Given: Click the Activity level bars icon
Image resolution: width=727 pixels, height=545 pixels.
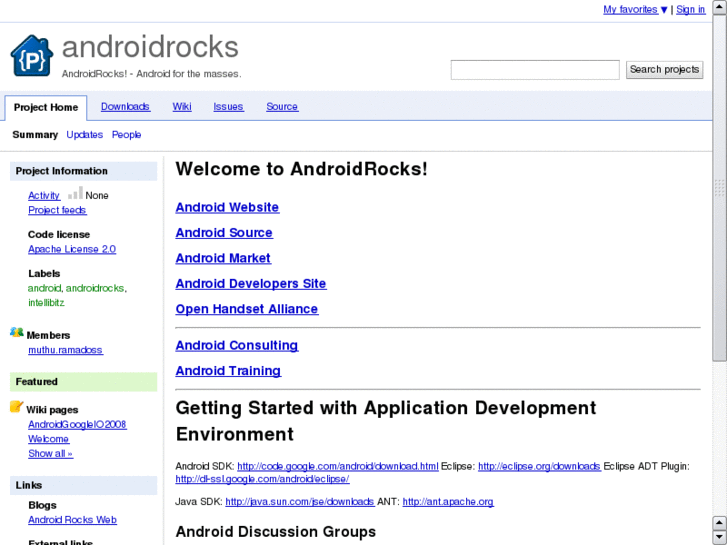Looking at the screenshot, I should tap(75, 192).
